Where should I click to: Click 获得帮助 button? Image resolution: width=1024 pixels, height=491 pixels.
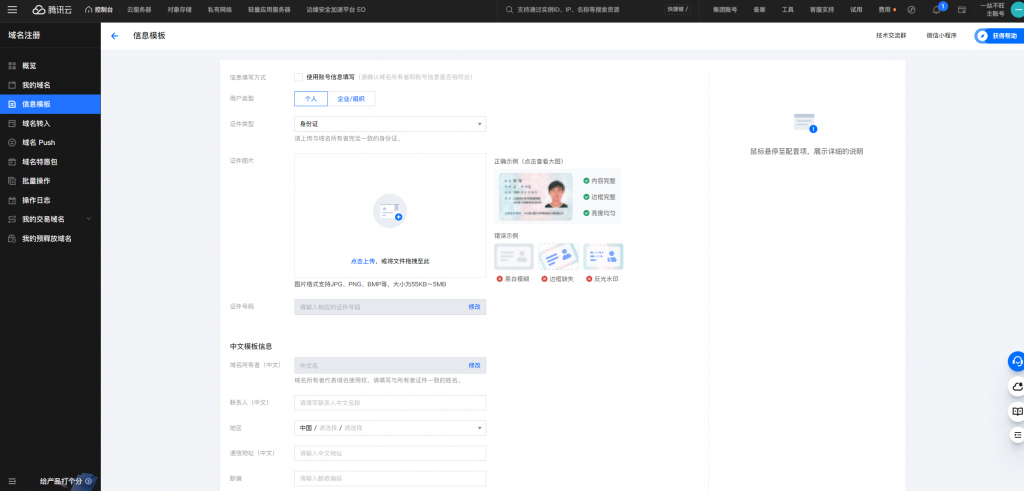(x=999, y=36)
